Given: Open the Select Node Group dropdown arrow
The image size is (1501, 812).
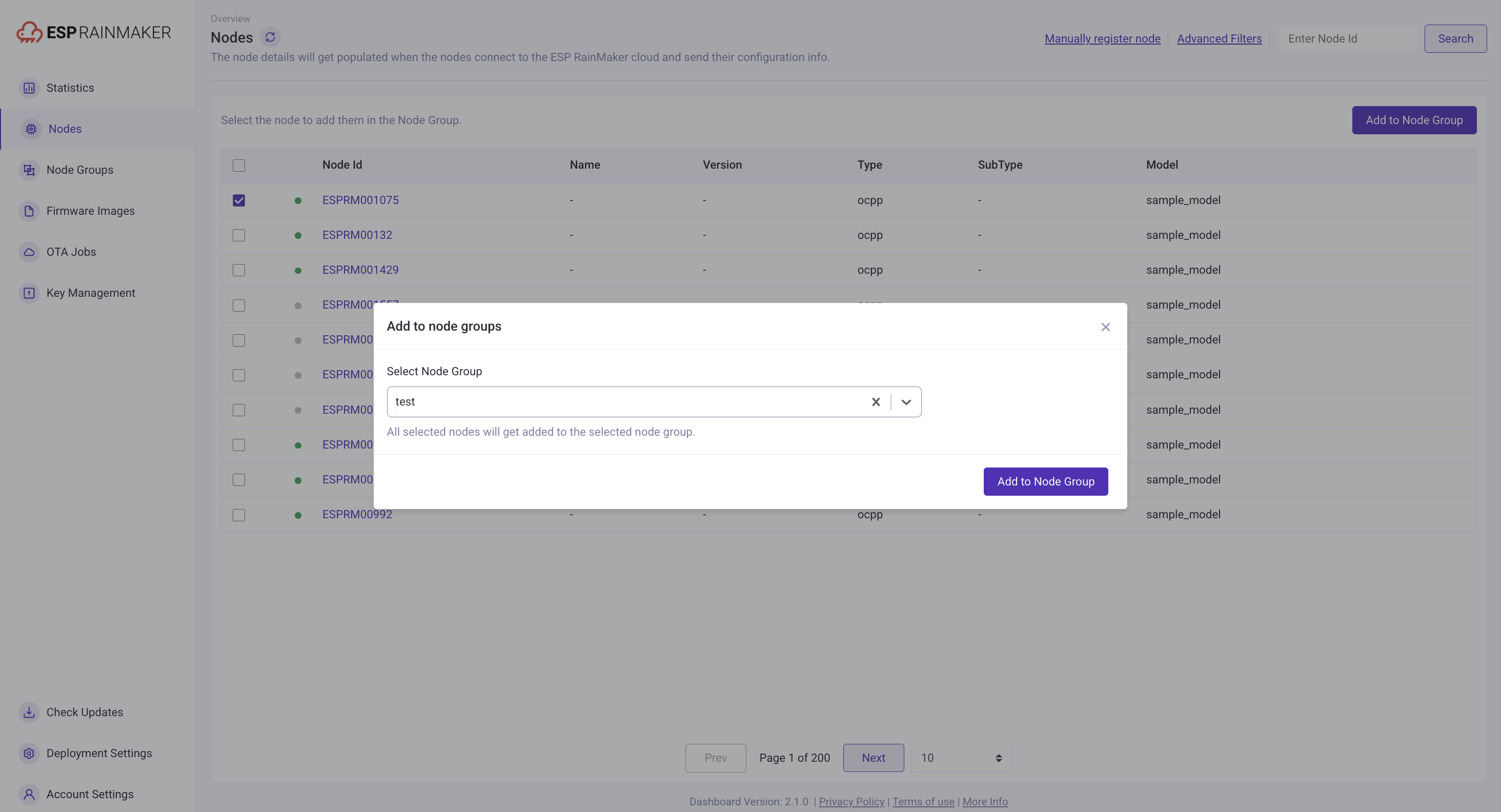Looking at the screenshot, I should point(906,402).
